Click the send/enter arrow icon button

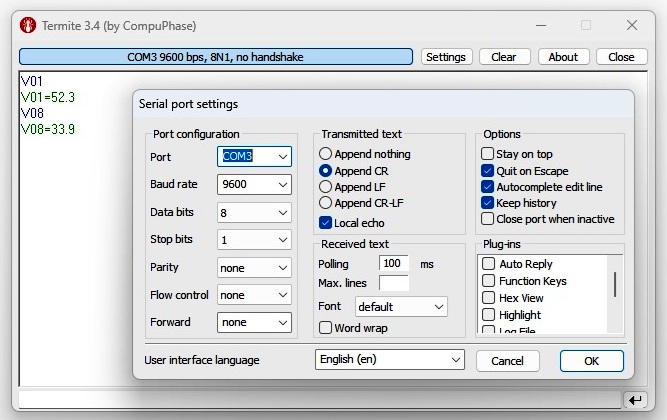pos(635,400)
